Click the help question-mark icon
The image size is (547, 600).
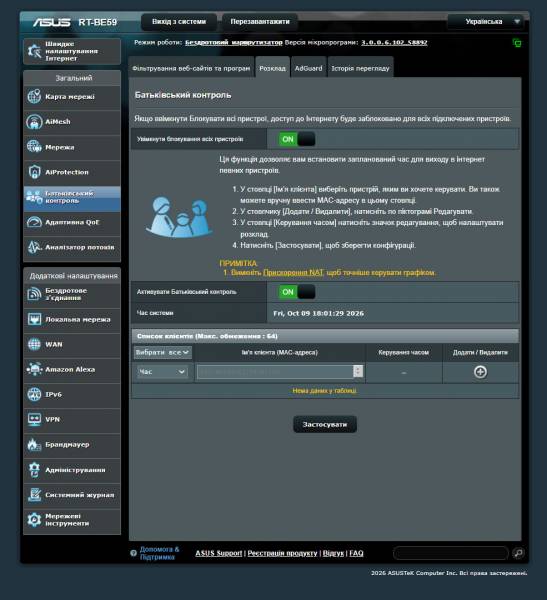pyautogui.click(x=133, y=553)
